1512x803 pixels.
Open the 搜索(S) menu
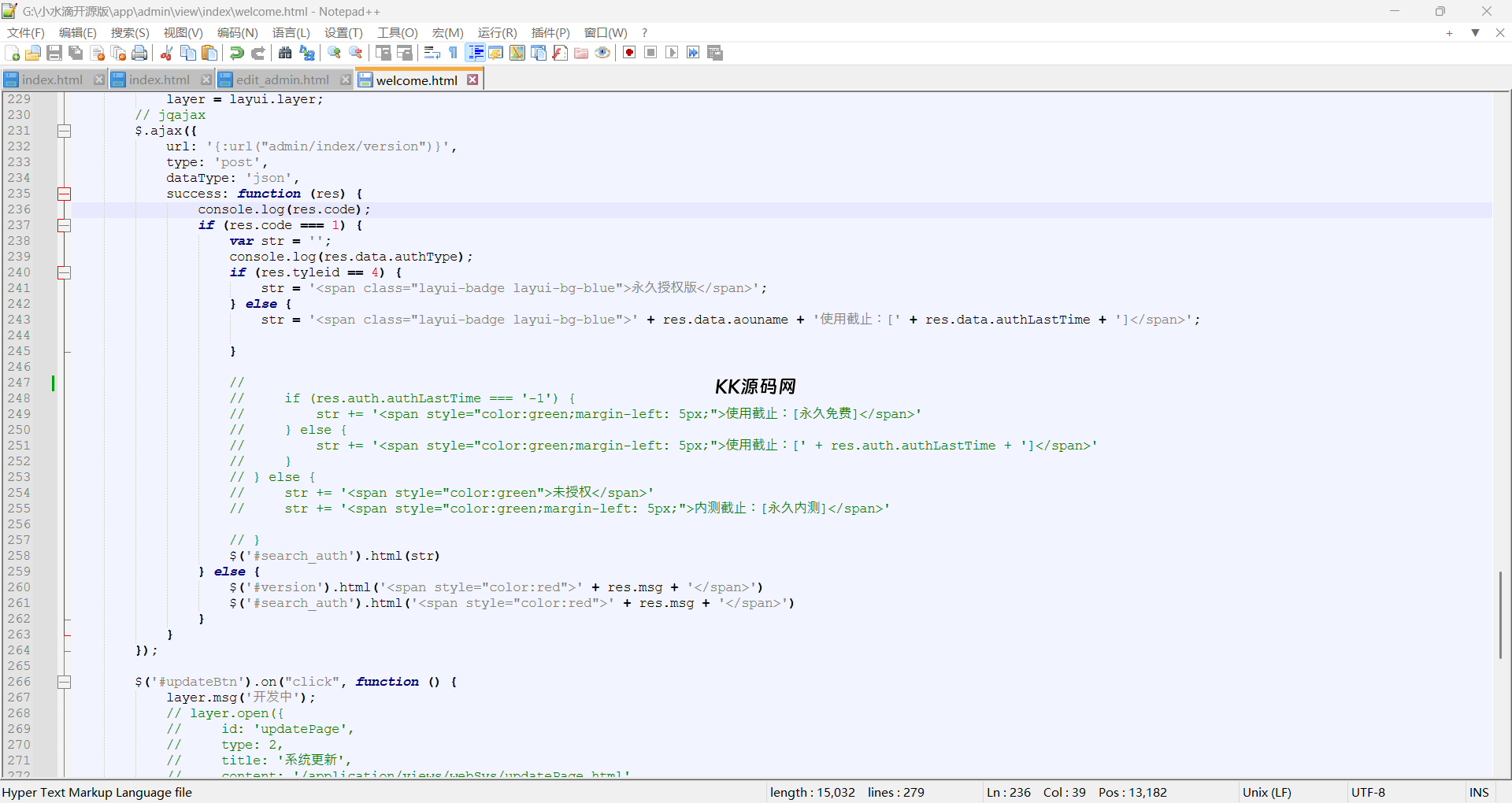point(130,32)
